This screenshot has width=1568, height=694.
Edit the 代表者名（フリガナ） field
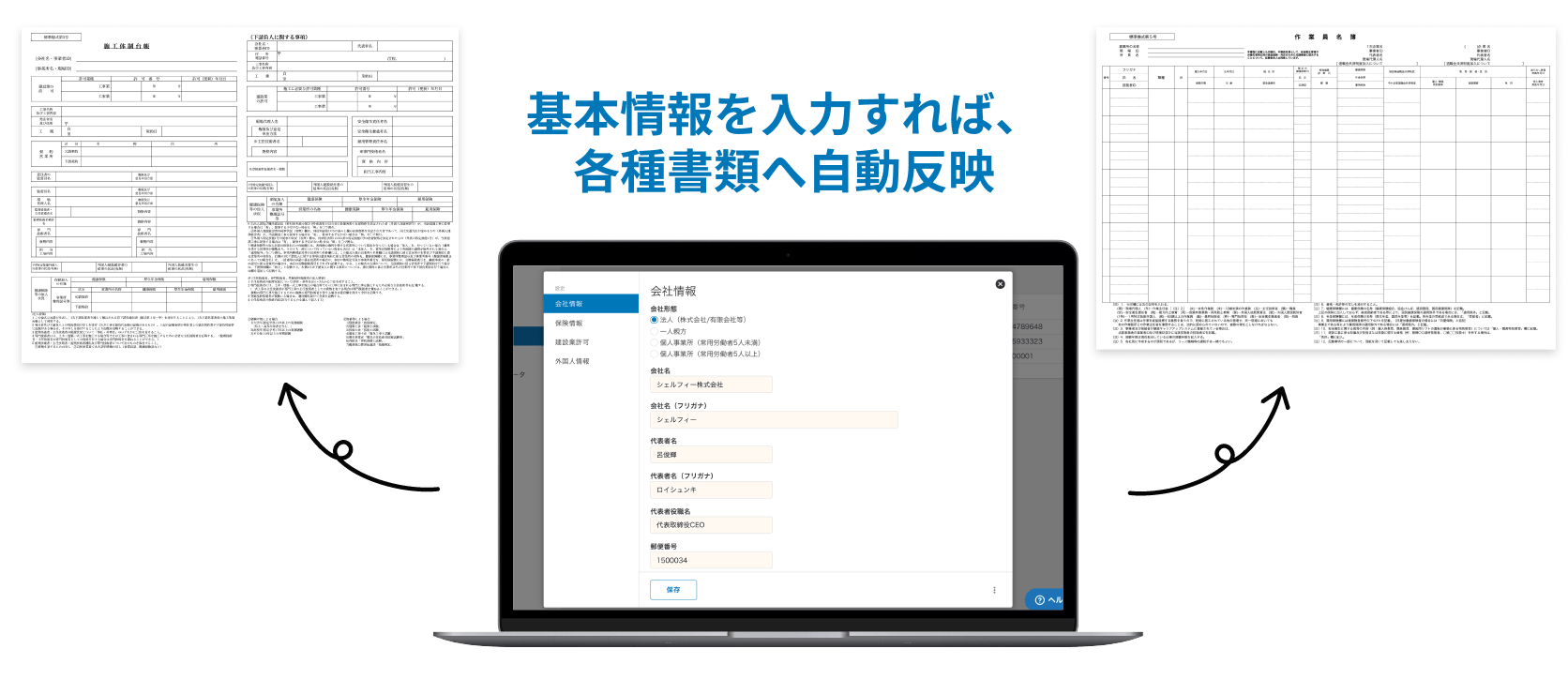[x=711, y=490]
